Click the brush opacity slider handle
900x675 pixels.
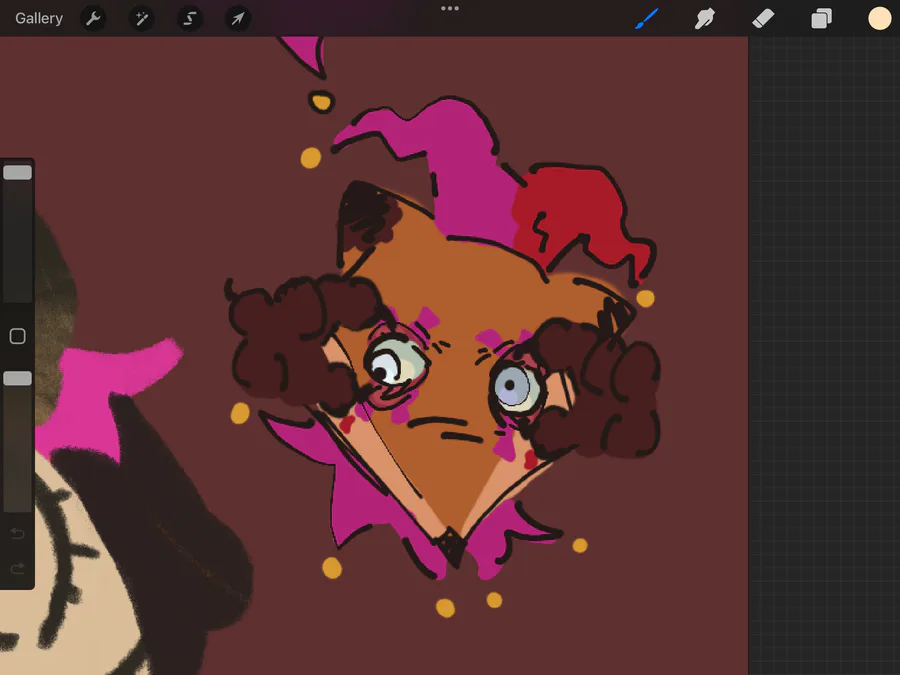18,378
